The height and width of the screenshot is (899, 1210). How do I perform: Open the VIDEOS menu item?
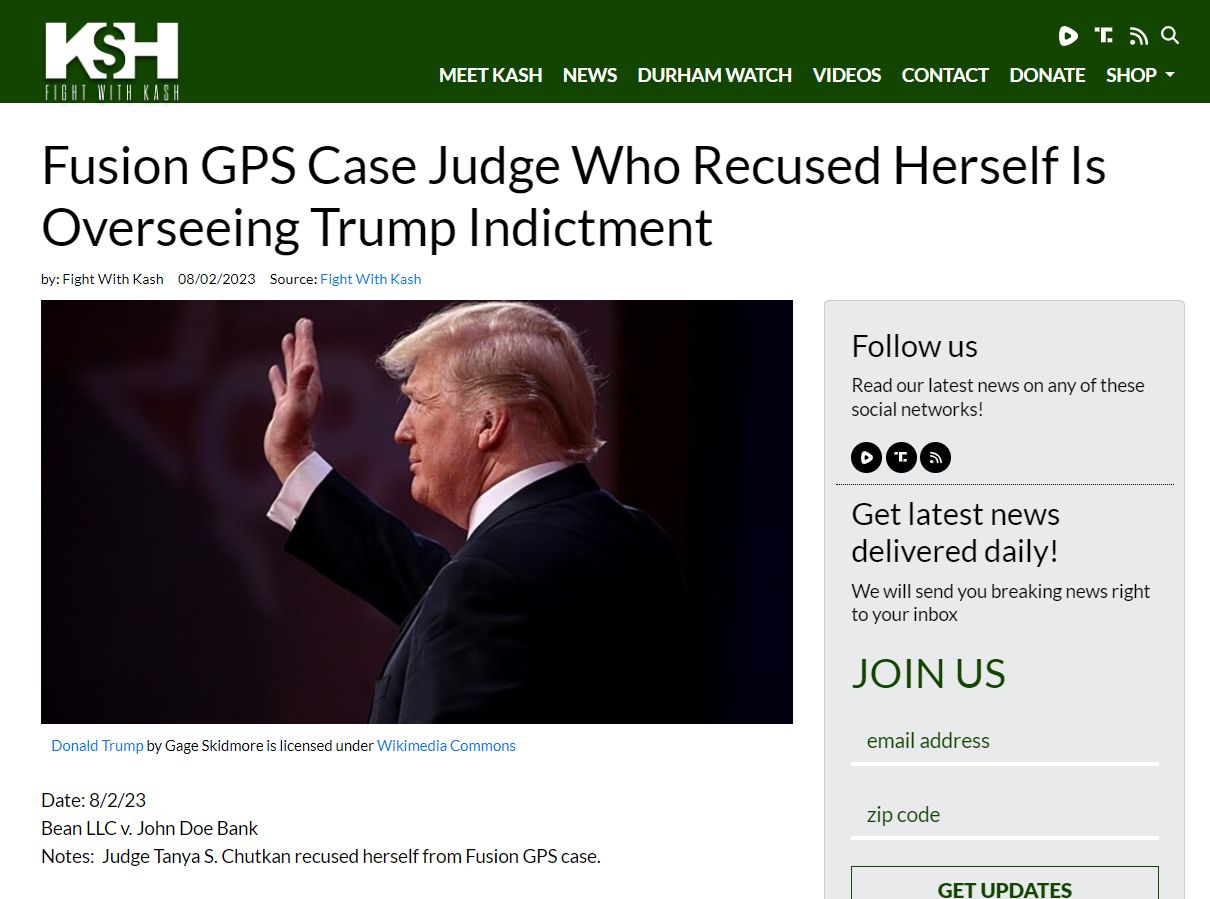point(847,75)
